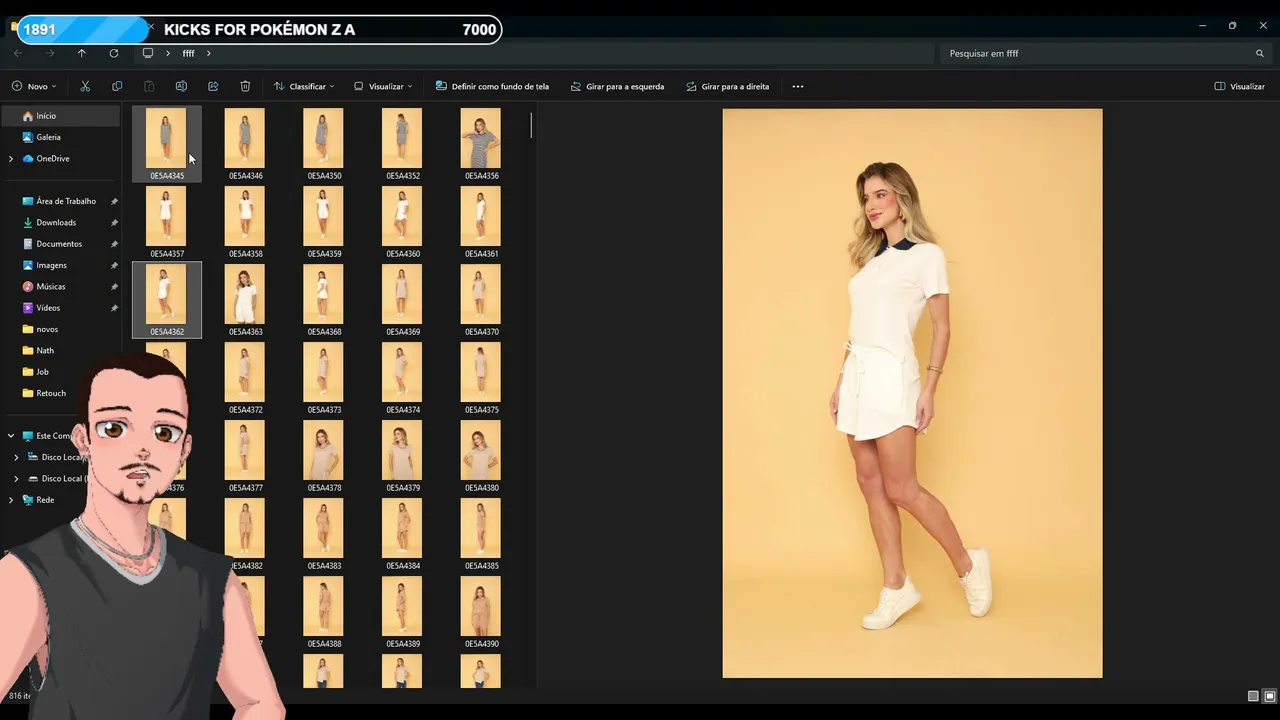Click the chevron after ffff in address bar

(x=208, y=53)
